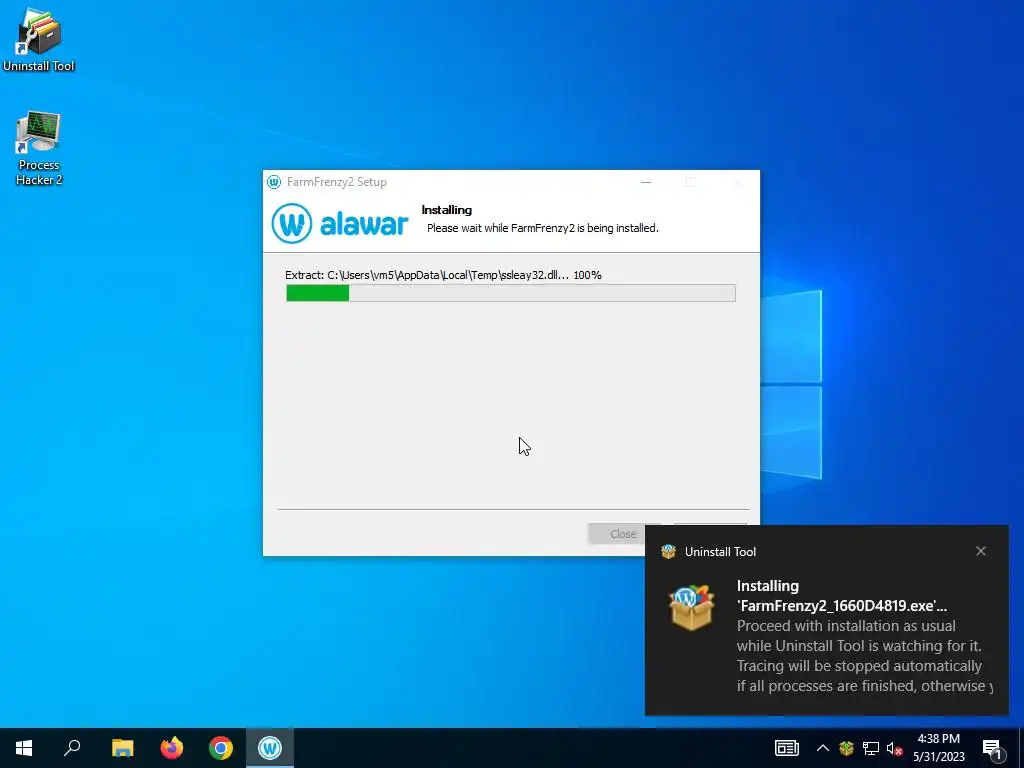Open the Process Hacker 2 desktop shortcut
The image size is (1024, 768).
pyautogui.click(x=39, y=149)
